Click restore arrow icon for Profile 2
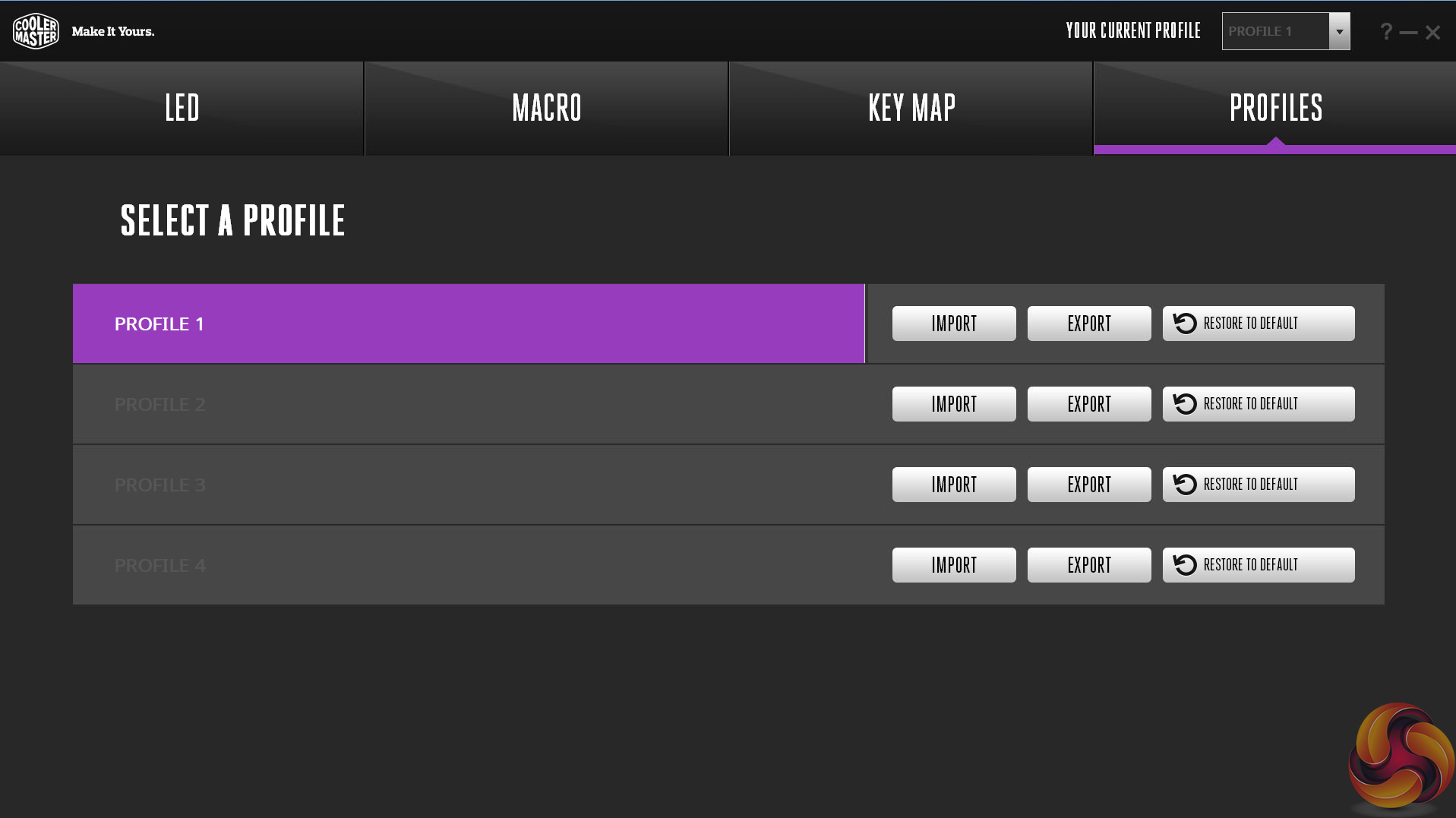This screenshot has height=818, width=1456. click(1185, 404)
